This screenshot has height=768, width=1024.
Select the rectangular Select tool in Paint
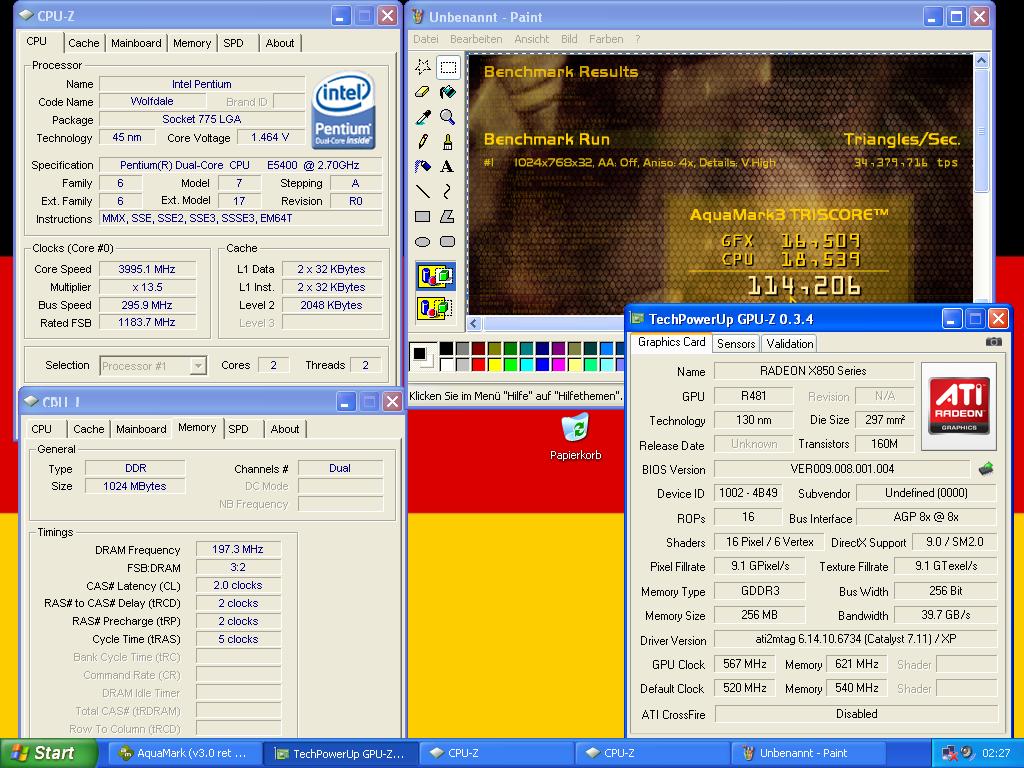(448, 67)
